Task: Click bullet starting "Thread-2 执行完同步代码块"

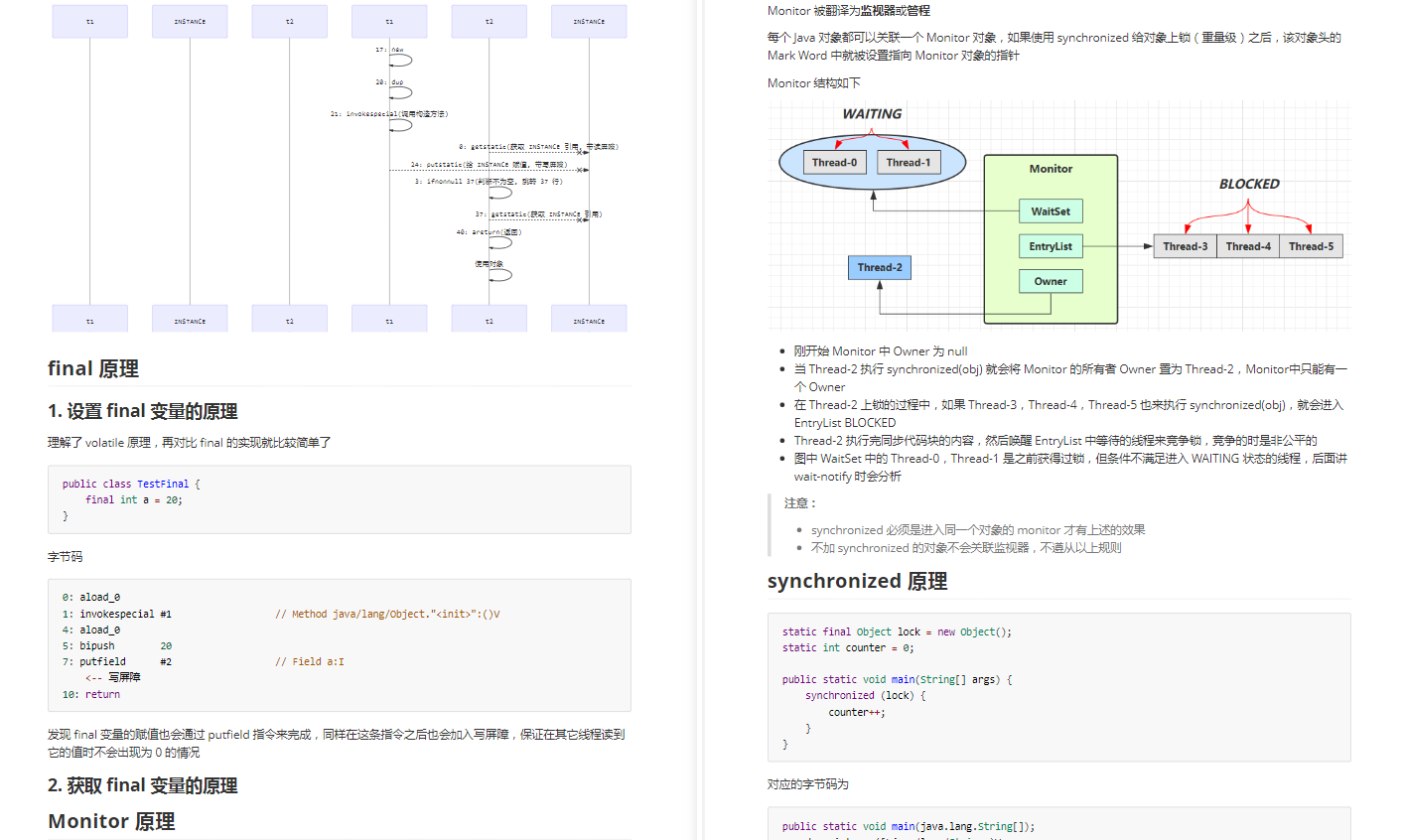Action: pyautogui.click(x=1055, y=441)
